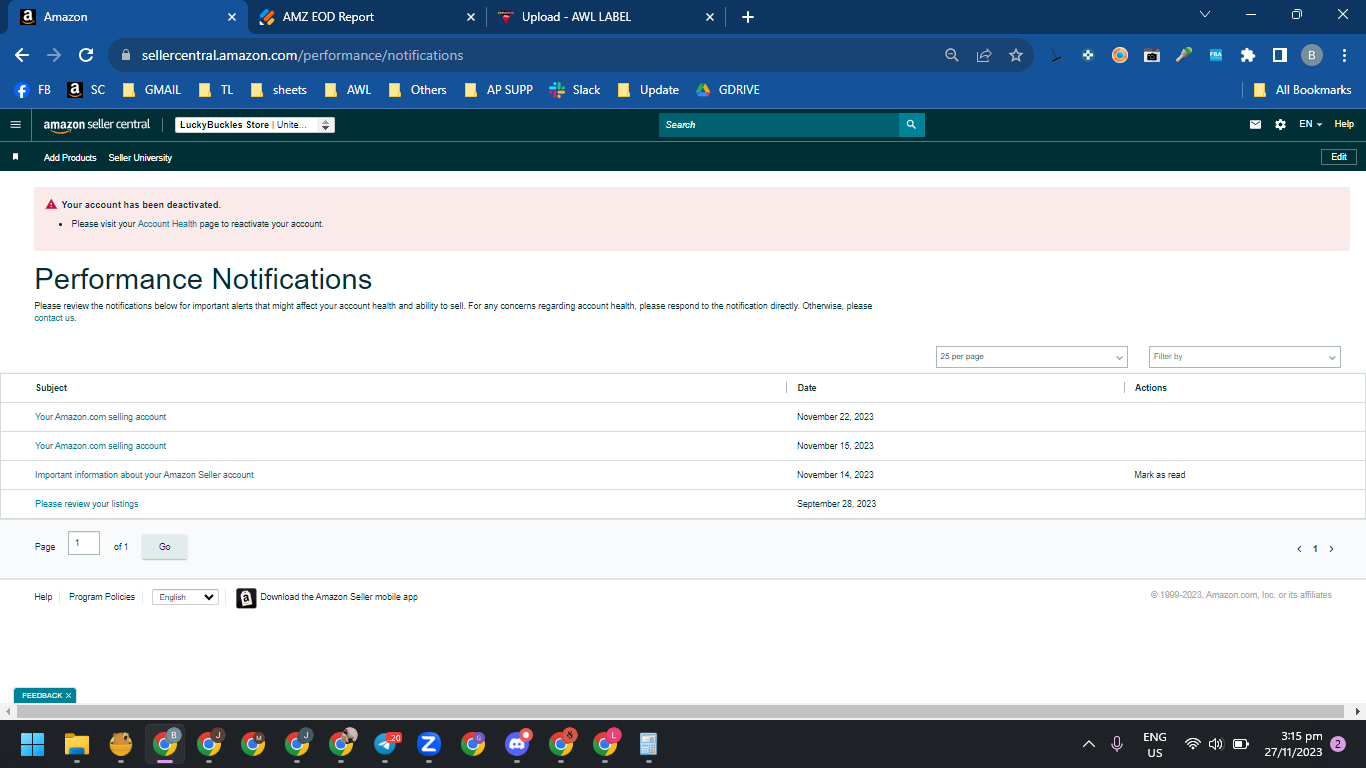Open the Chrome three-dot menu
This screenshot has height=768, width=1366.
coord(1344,56)
